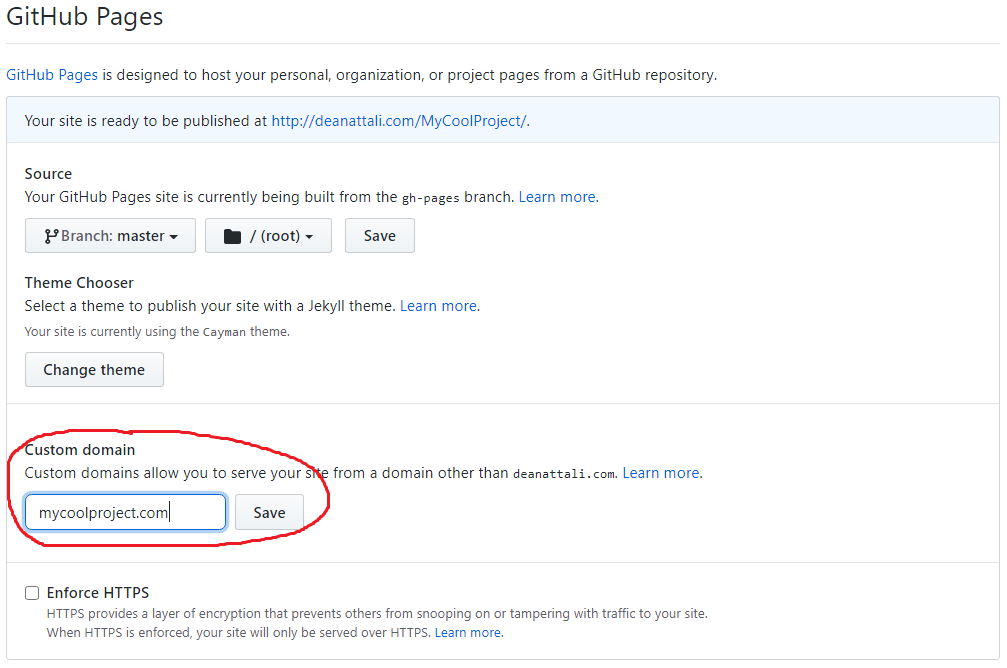Open the GitHub Pages intro link
This screenshot has height=668, width=1007.
(x=52, y=75)
